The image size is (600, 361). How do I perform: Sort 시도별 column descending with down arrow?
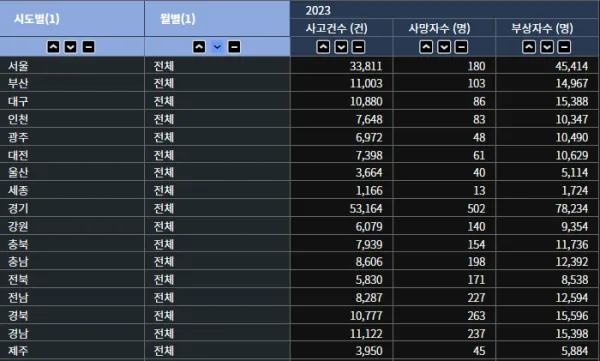click(x=71, y=47)
